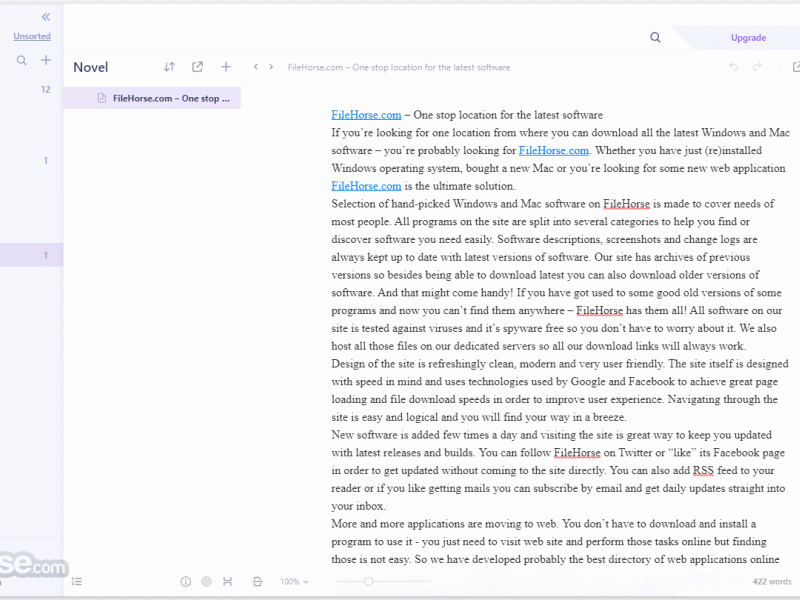The image size is (800, 600).
Task: Click the 422 words counter
Action: tap(772, 582)
